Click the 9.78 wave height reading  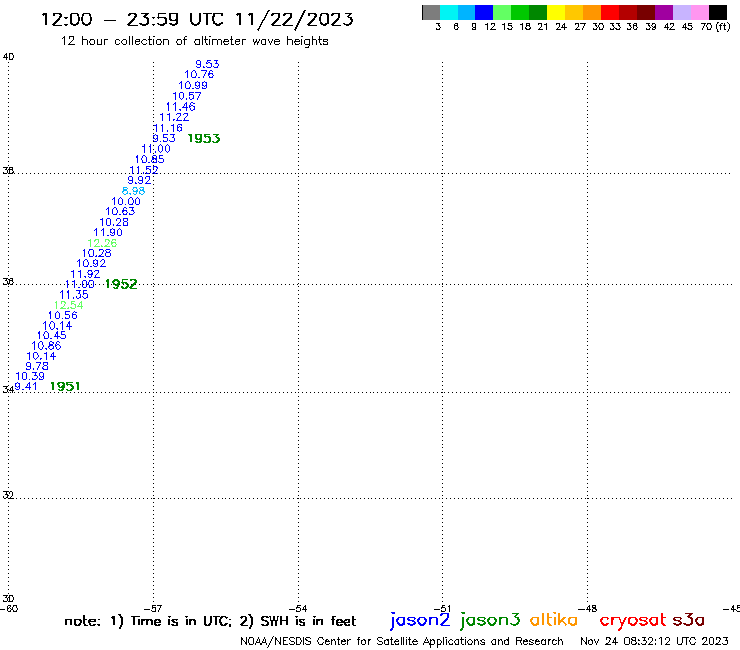37,366
